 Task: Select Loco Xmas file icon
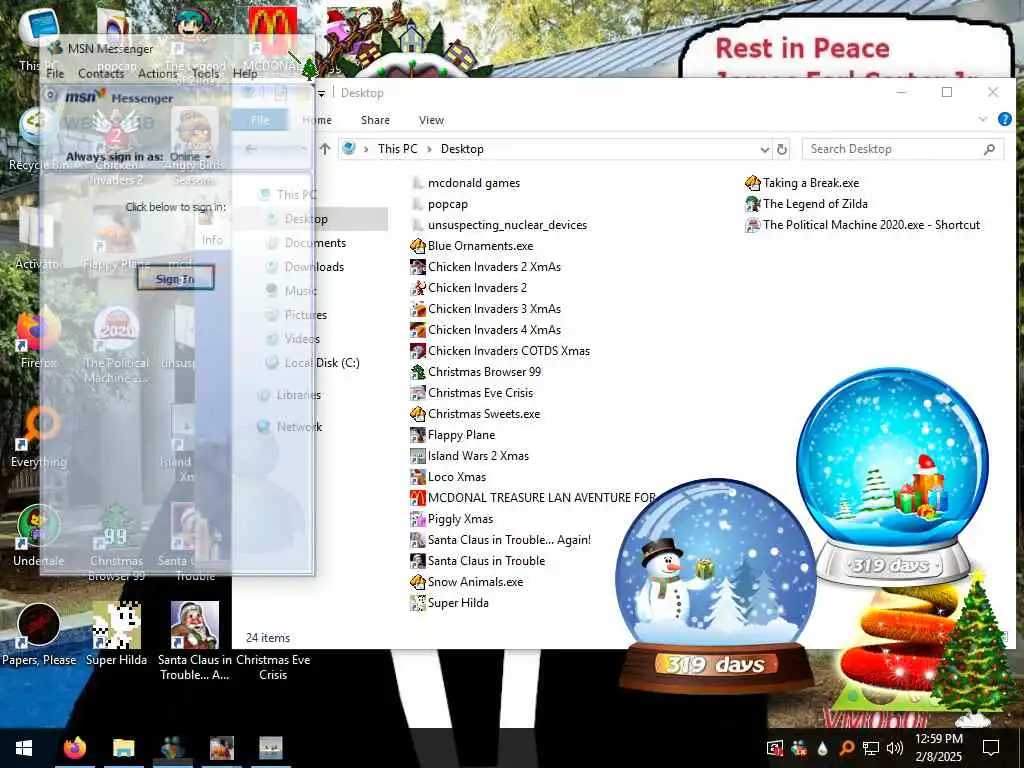click(x=417, y=477)
